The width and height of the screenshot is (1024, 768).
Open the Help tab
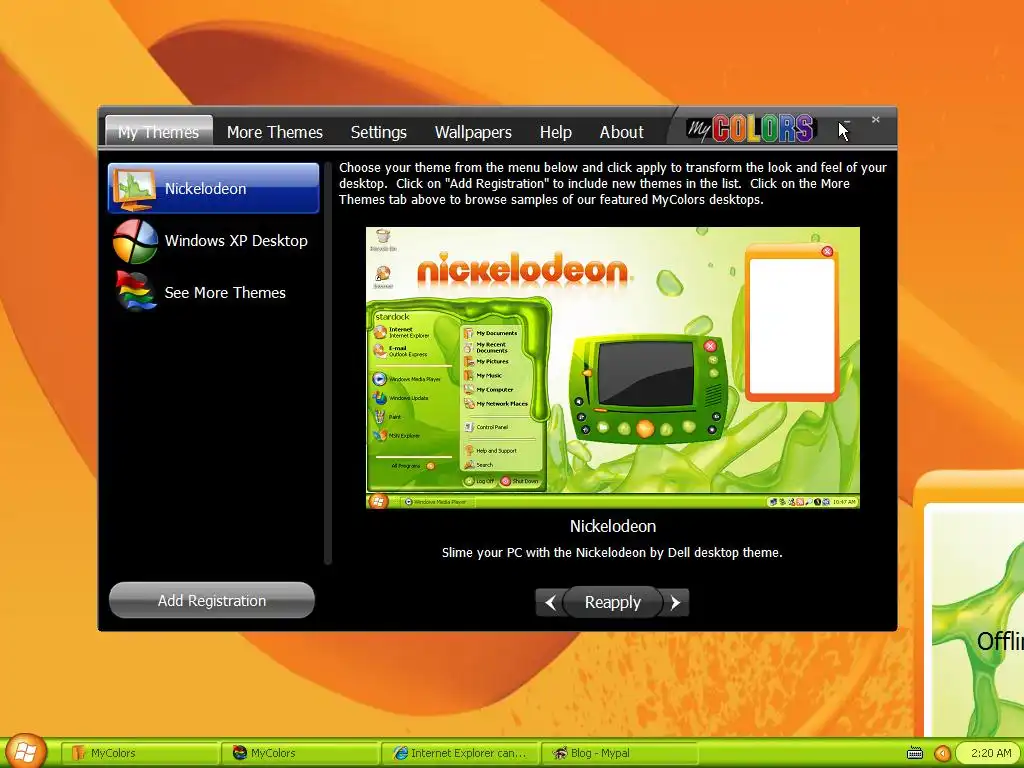pos(556,132)
